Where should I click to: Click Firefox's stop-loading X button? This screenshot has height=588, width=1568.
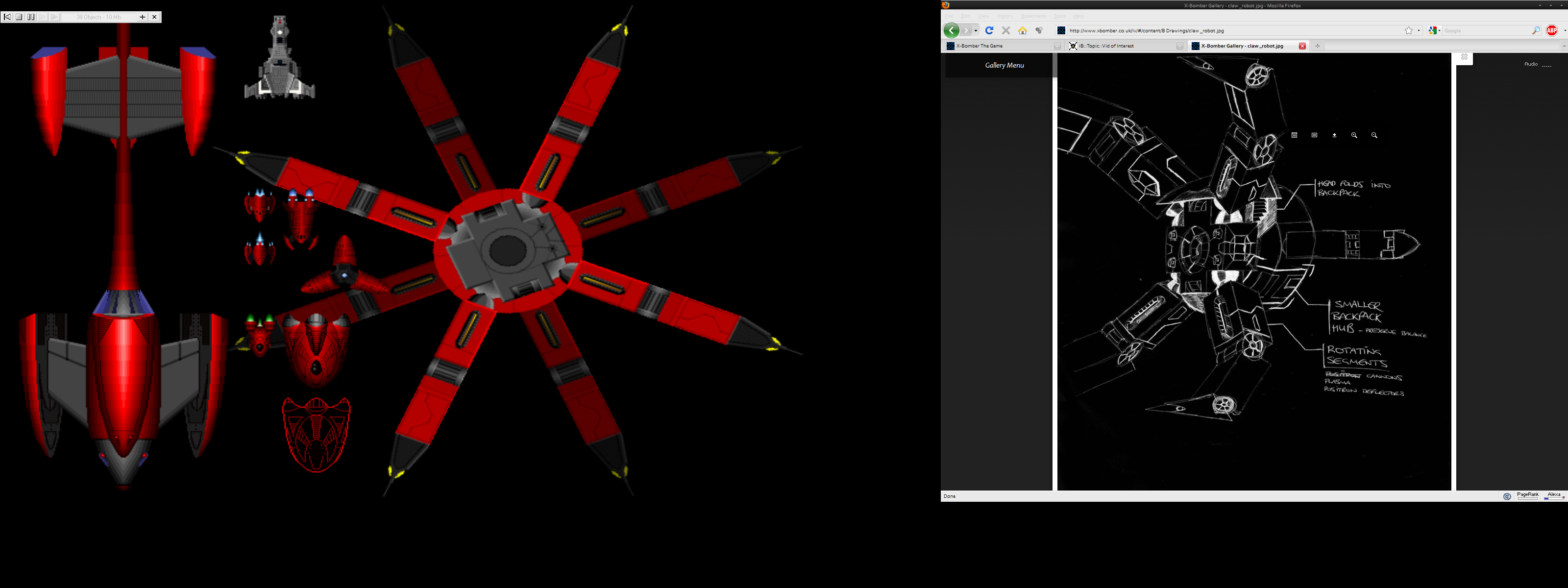[1005, 30]
